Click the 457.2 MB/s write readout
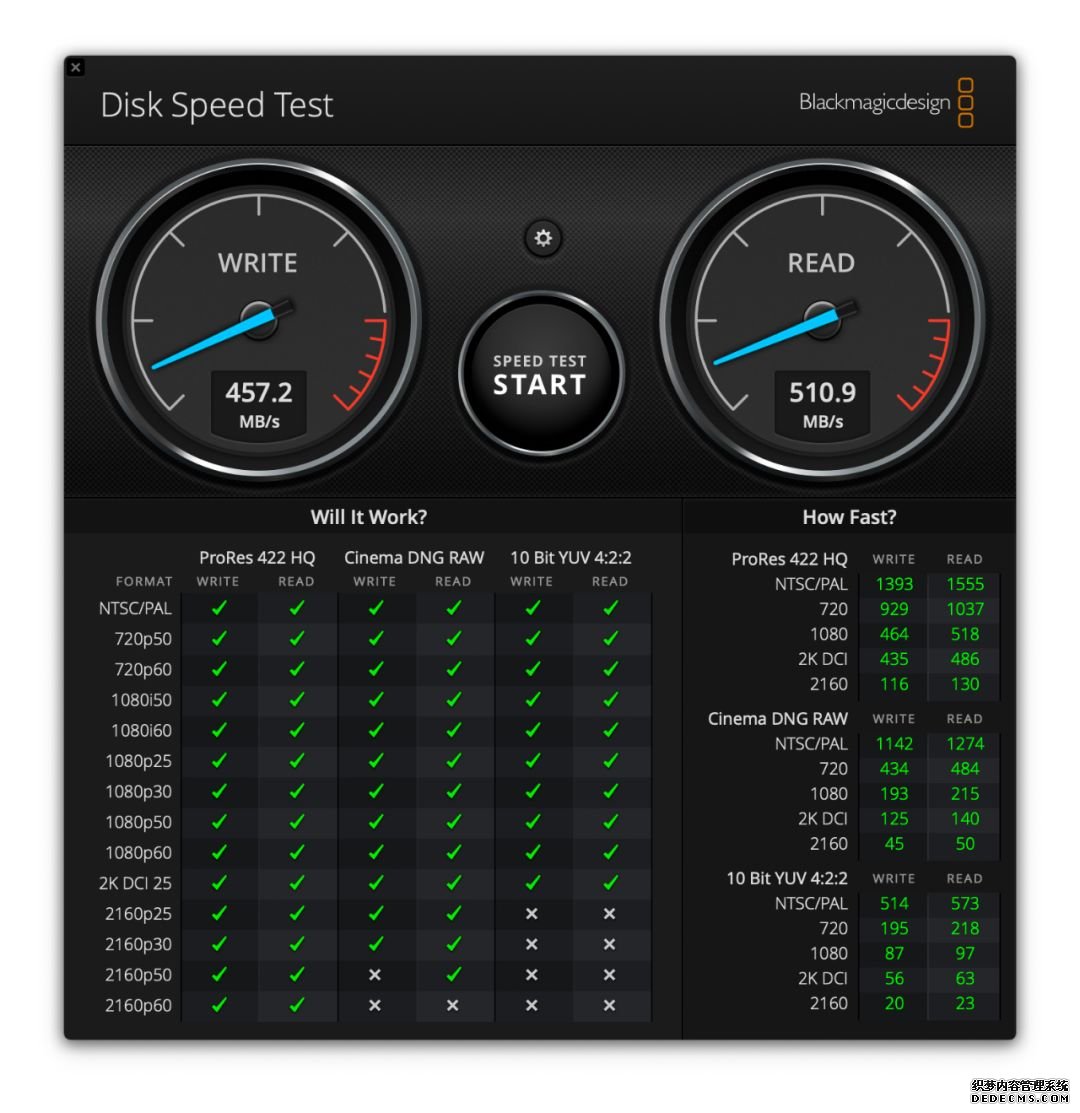 click(259, 403)
